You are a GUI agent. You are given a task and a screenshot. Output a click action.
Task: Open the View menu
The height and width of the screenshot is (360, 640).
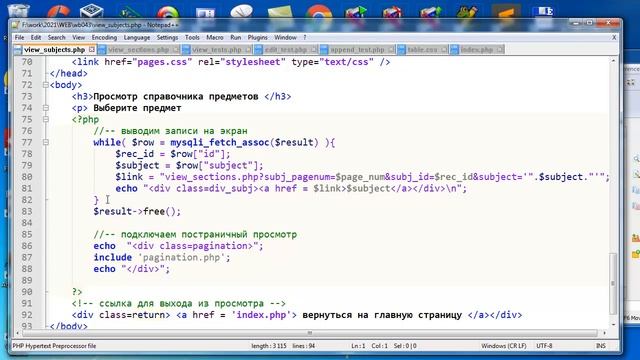pyautogui.click(x=78, y=37)
